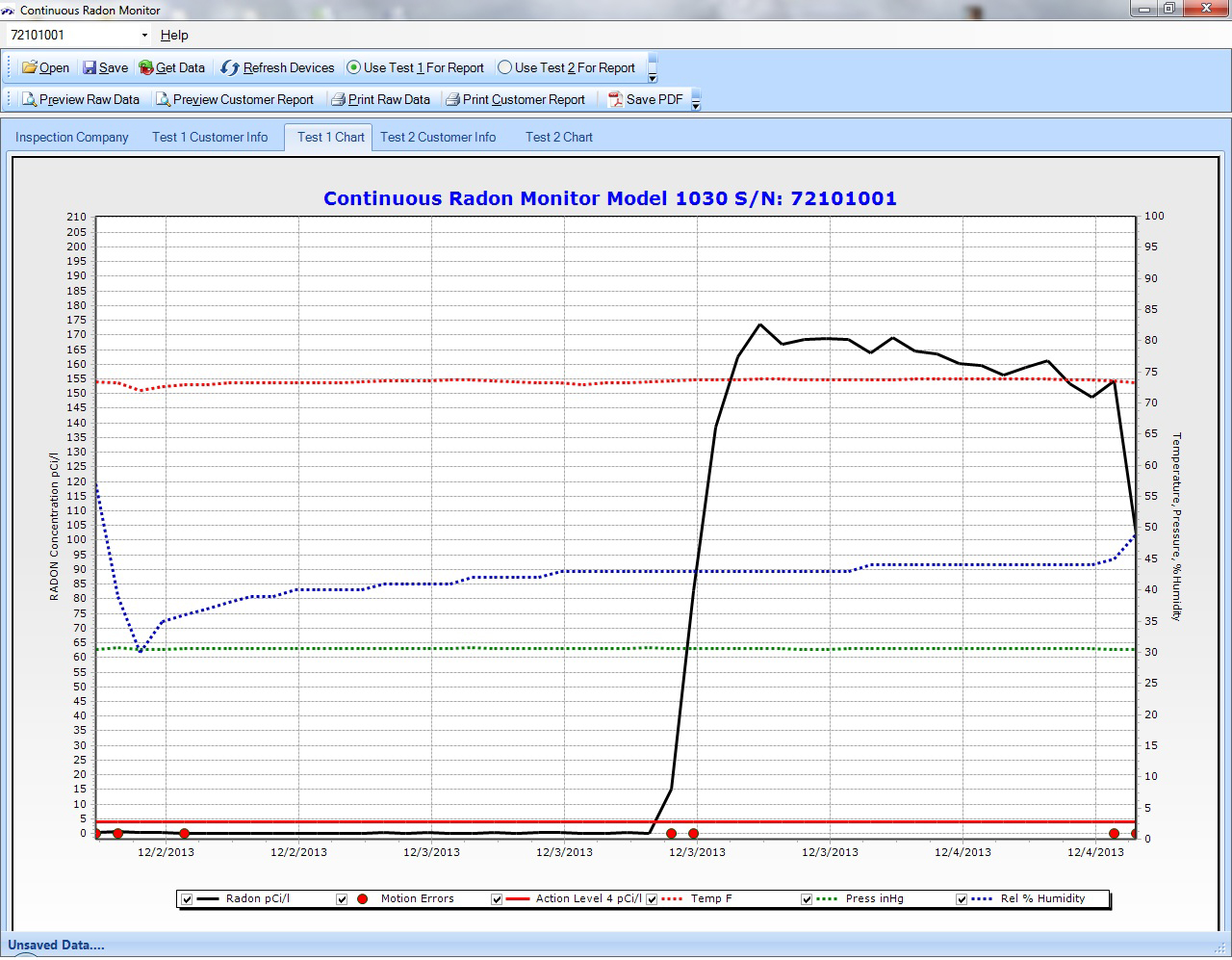1232x960 pixels.
Task: Open the Help menu
Action: [174, 36]
